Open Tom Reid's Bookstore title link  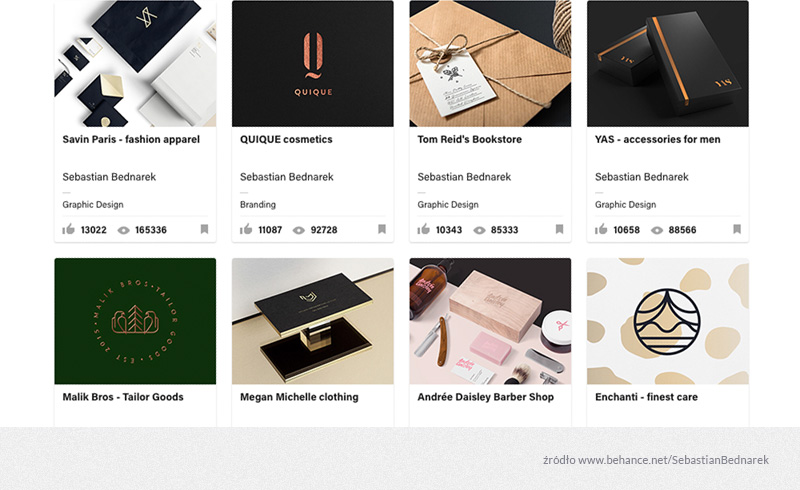pos(469,139)
